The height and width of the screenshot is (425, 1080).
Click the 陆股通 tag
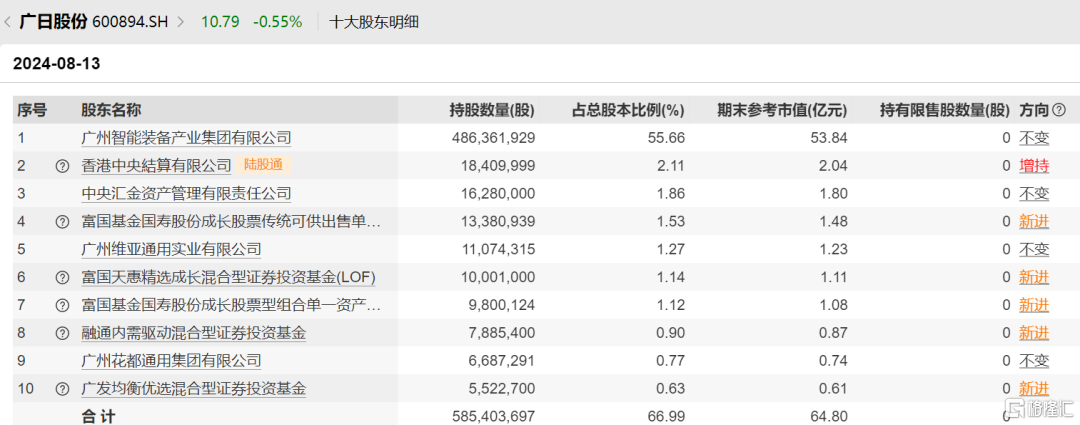tap(263, 165)
